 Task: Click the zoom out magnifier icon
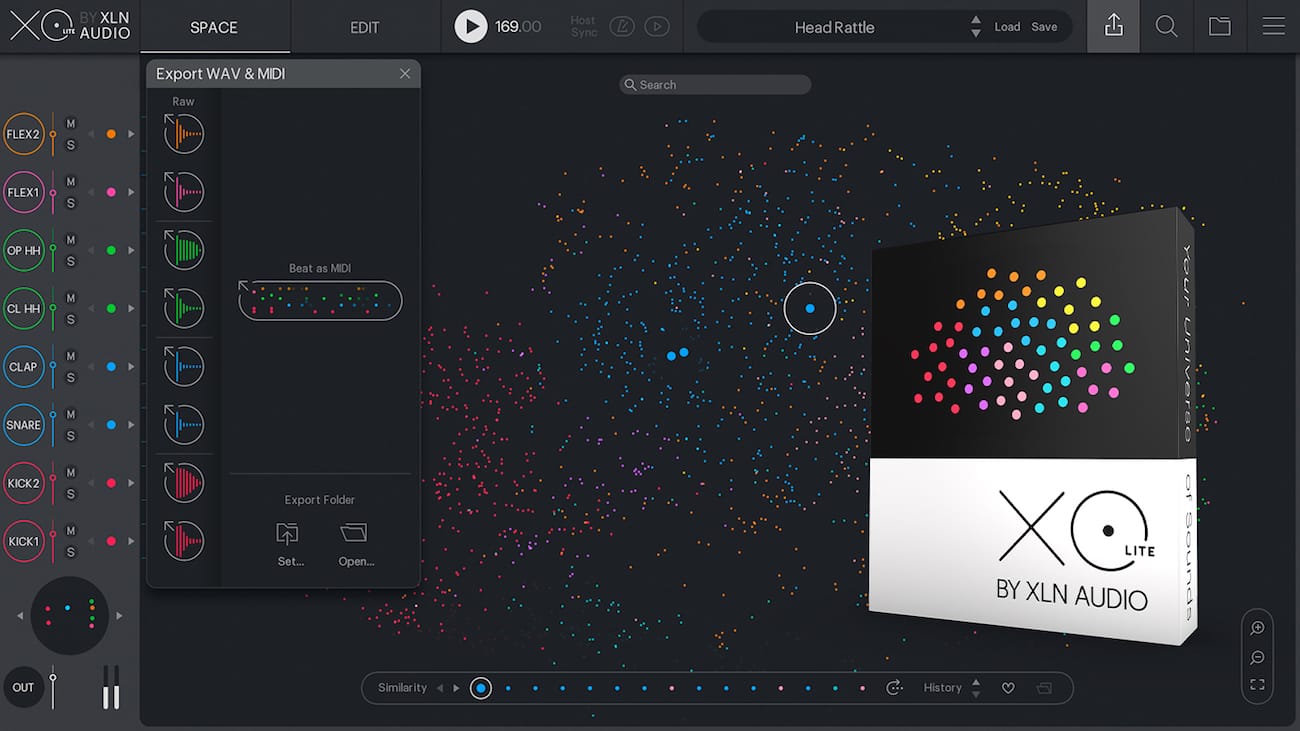point(1257,657)
